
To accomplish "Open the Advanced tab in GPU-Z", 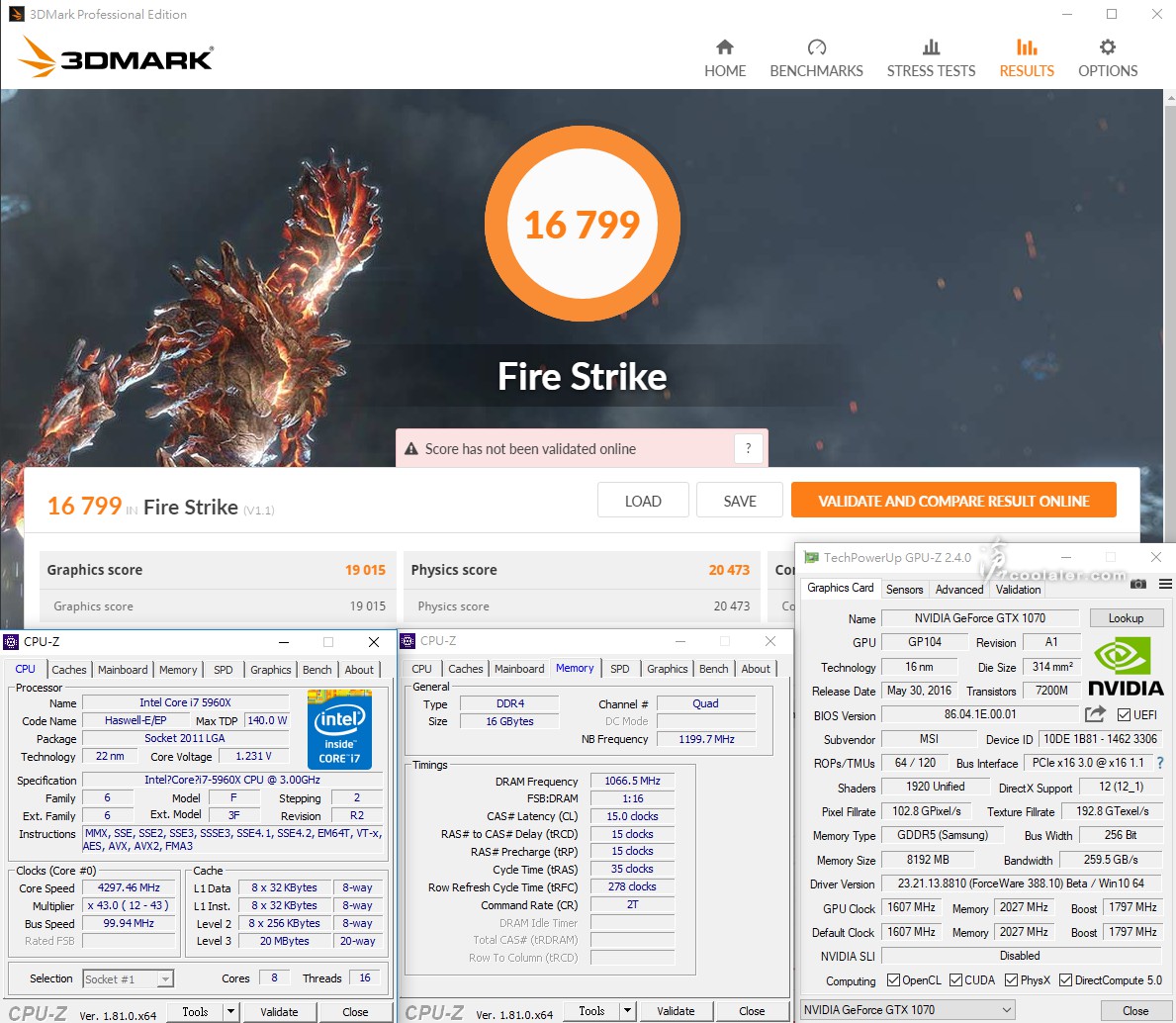I will pos(959,590).
